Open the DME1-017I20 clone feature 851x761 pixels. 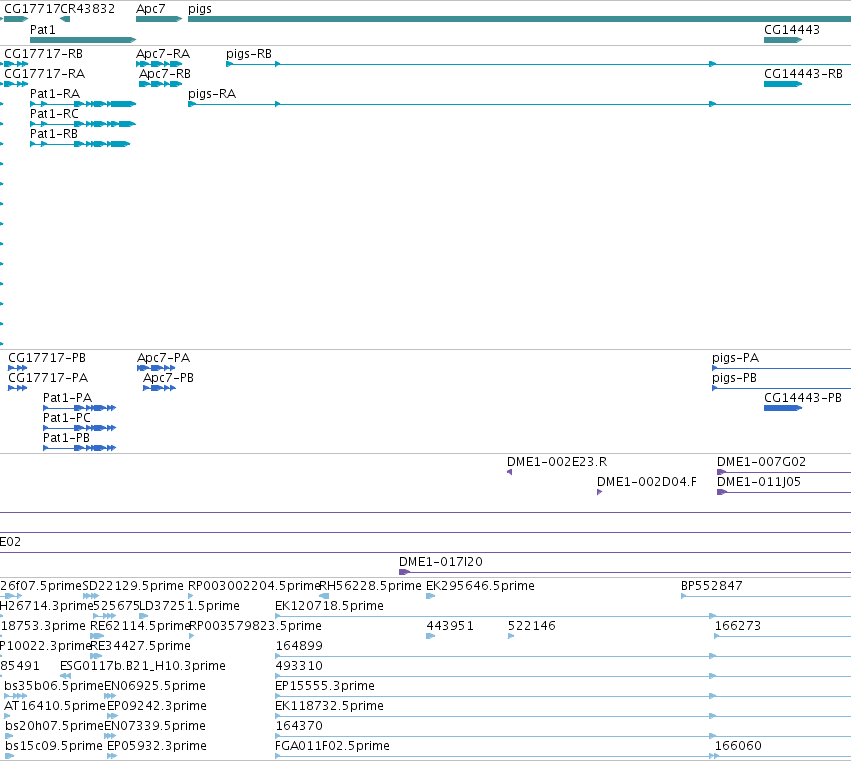pyautogui.click(x=625, y=572)
